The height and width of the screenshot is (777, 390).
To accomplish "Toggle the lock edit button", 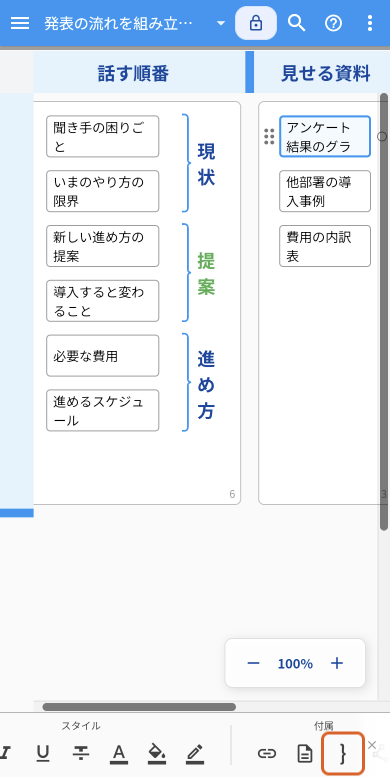I will [x=256, y=23].
